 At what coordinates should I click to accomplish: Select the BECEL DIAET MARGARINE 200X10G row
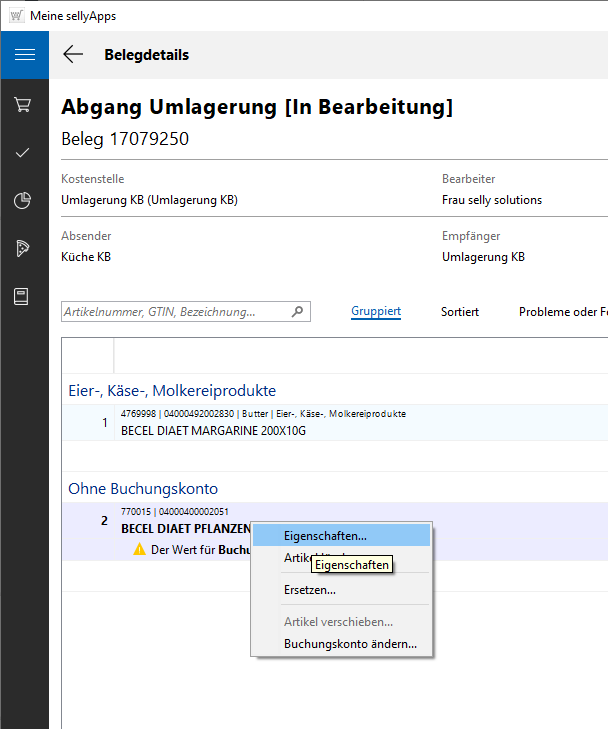click(x=213, y=431)
